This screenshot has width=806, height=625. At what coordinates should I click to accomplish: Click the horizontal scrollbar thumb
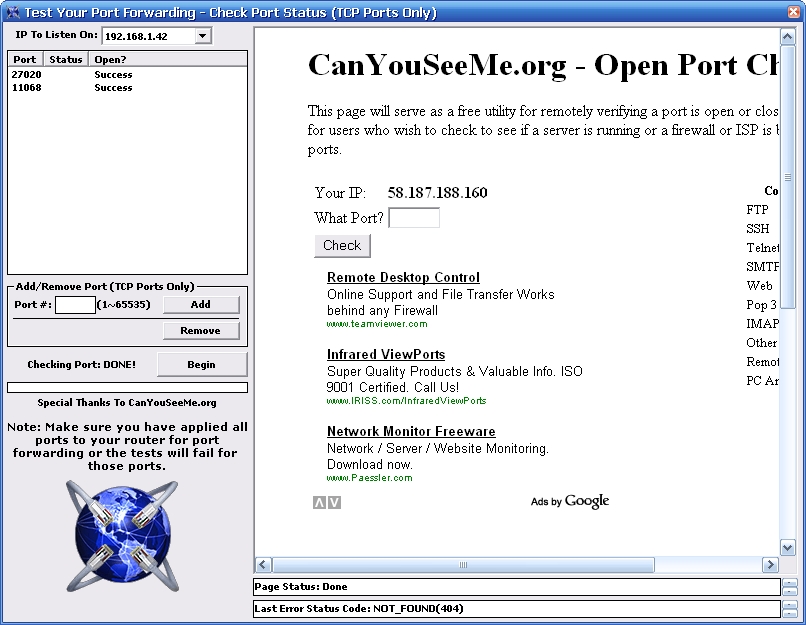tap(463, 565)
